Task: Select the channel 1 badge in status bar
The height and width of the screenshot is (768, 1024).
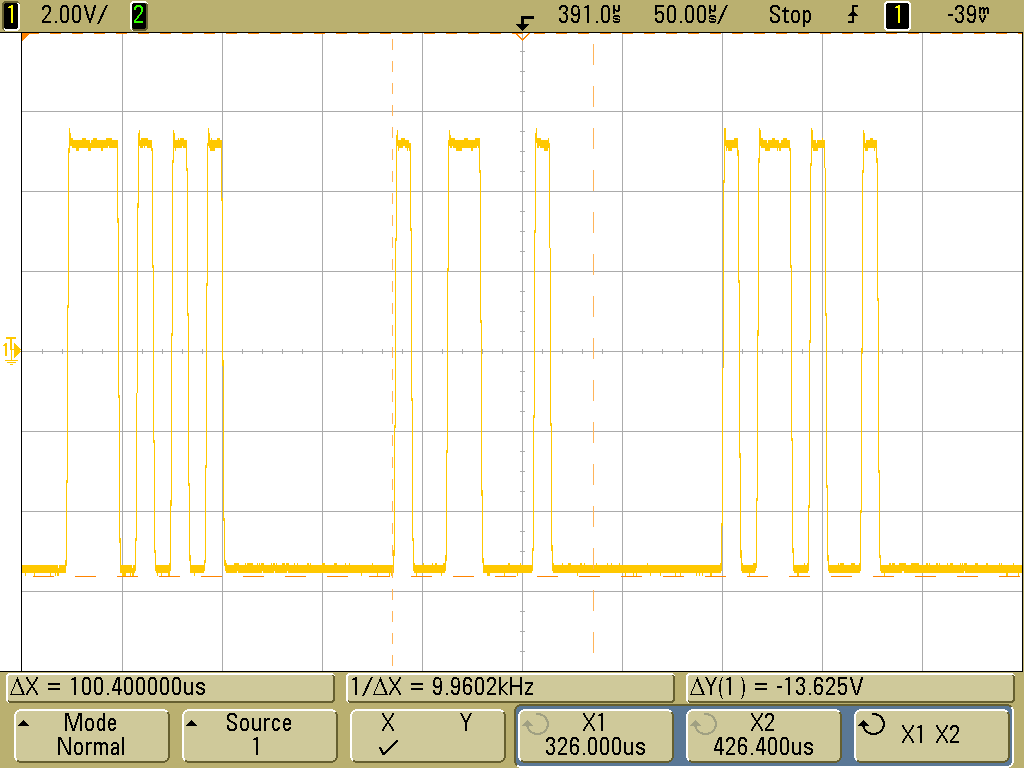Action: 10,14
